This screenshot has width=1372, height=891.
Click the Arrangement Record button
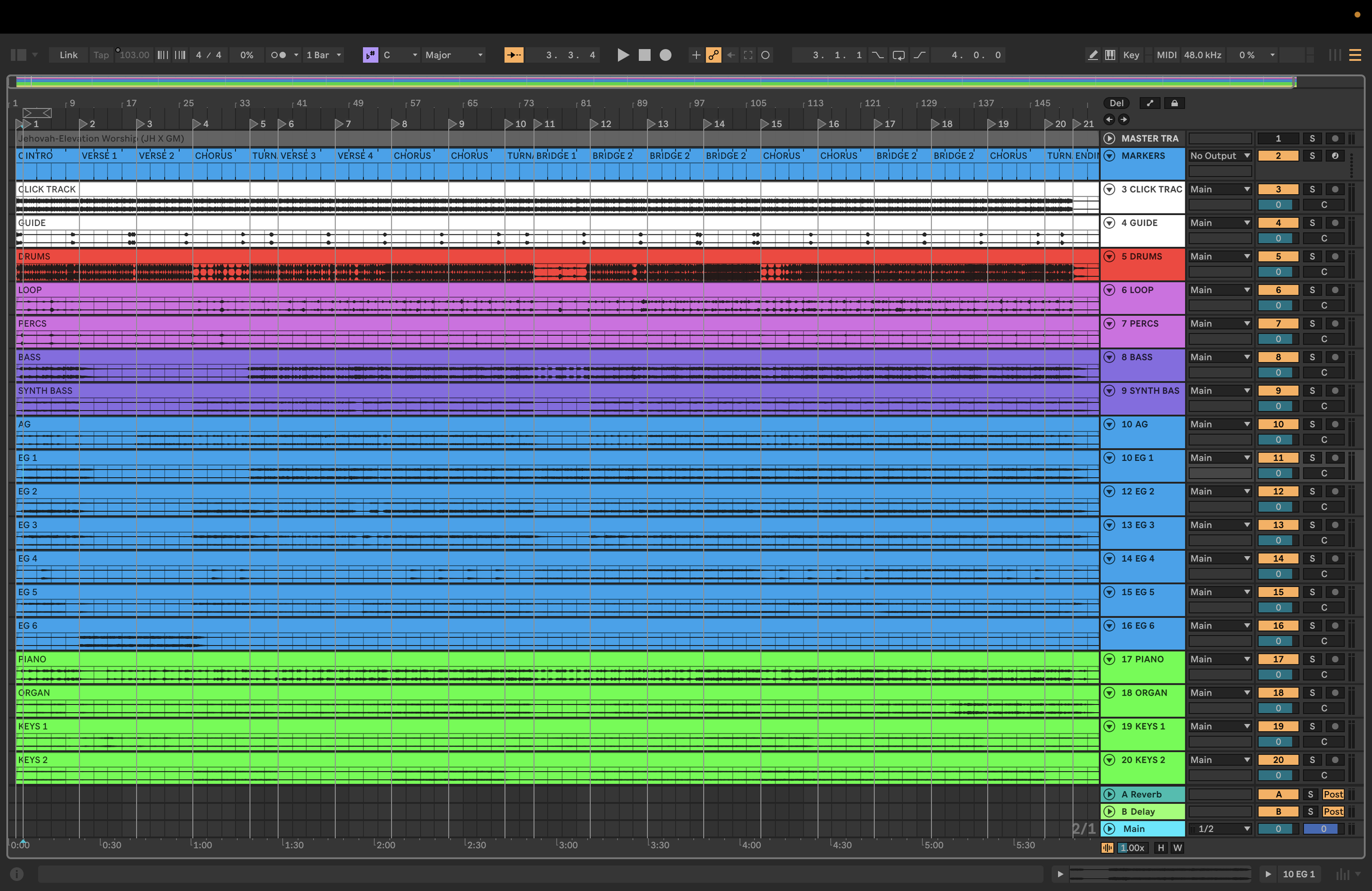point(665,55)
